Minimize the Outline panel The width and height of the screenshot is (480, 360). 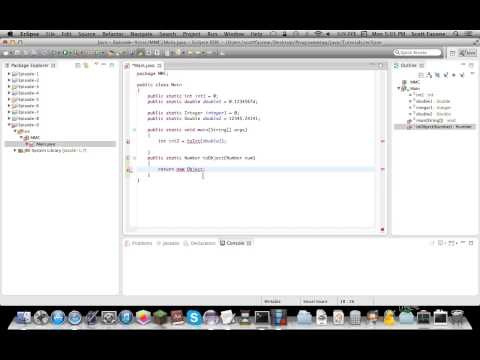(x=463, y=65)
